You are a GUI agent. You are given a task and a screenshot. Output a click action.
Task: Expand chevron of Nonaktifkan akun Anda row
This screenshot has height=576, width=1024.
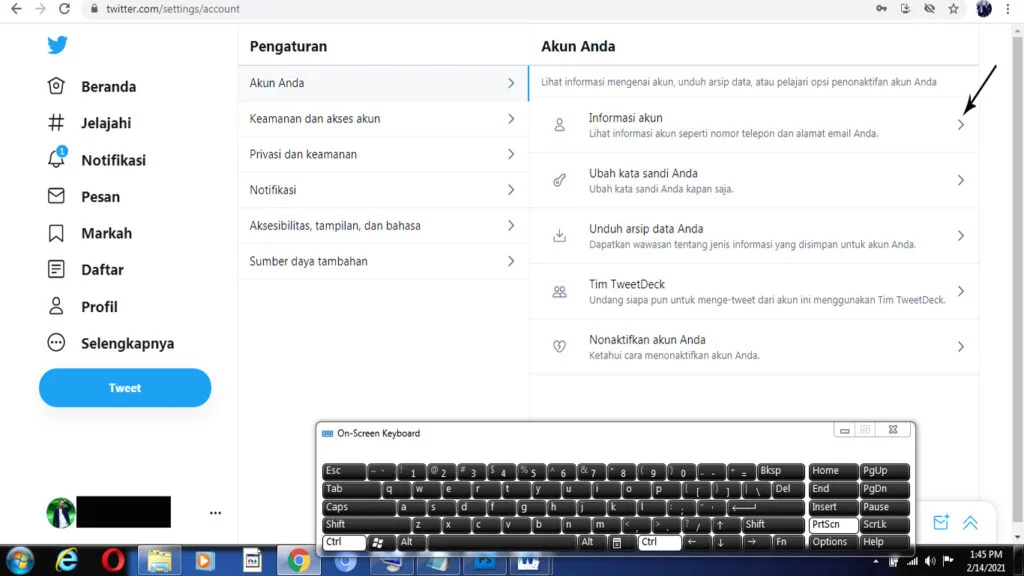pyautogui.click(x=961, y=347)
